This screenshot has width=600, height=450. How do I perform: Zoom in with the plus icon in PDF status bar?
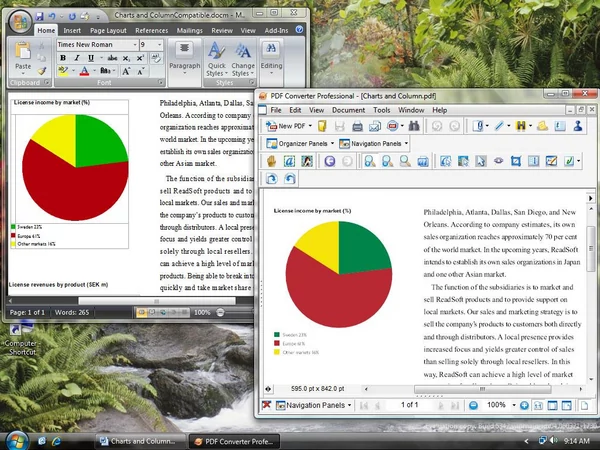point(524,405)
